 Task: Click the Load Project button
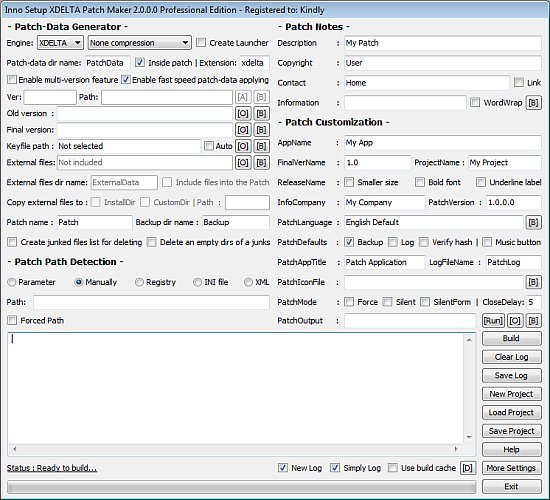(511, 413)
